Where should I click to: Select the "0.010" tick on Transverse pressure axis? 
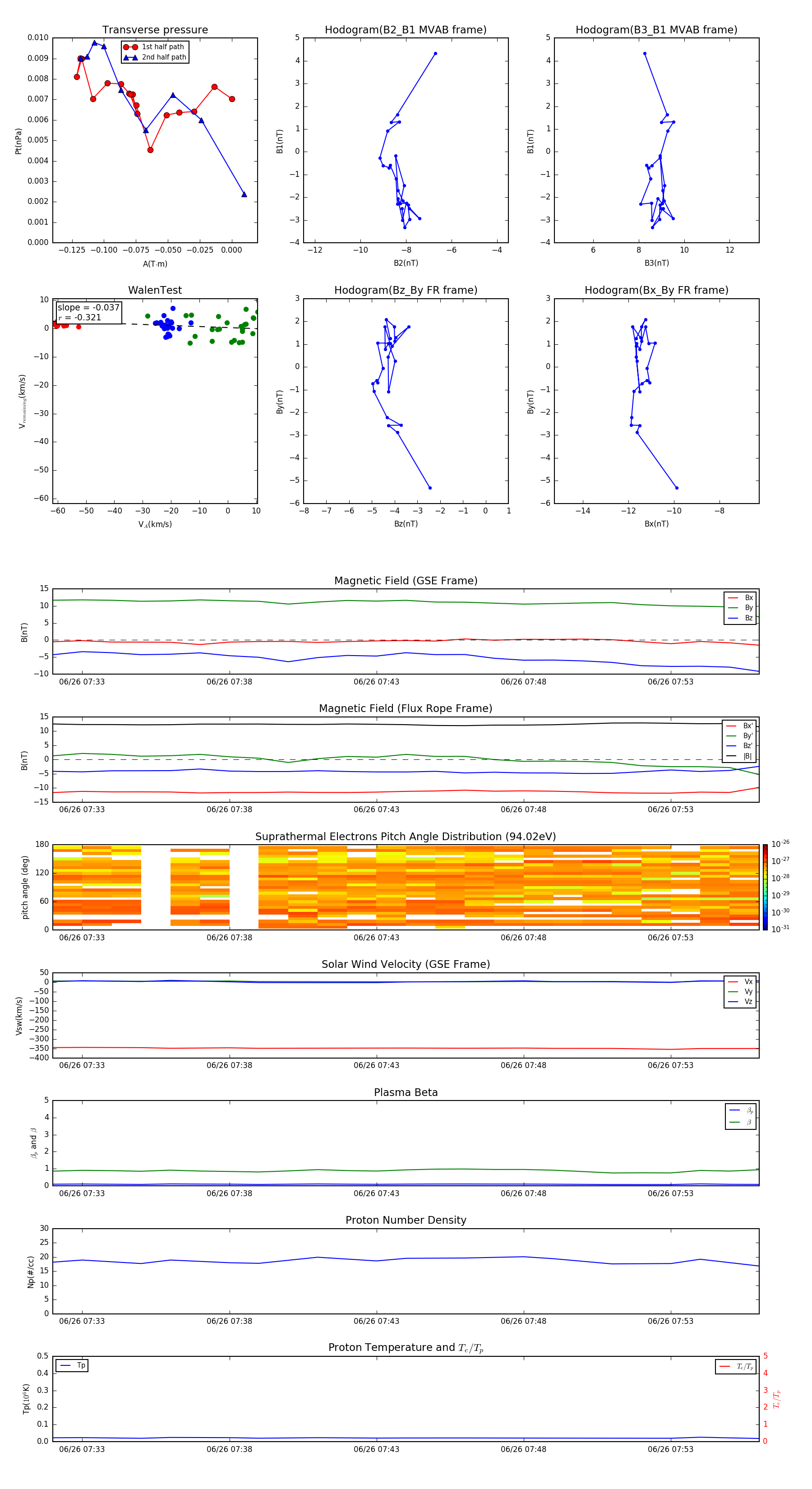click(38, 37)
